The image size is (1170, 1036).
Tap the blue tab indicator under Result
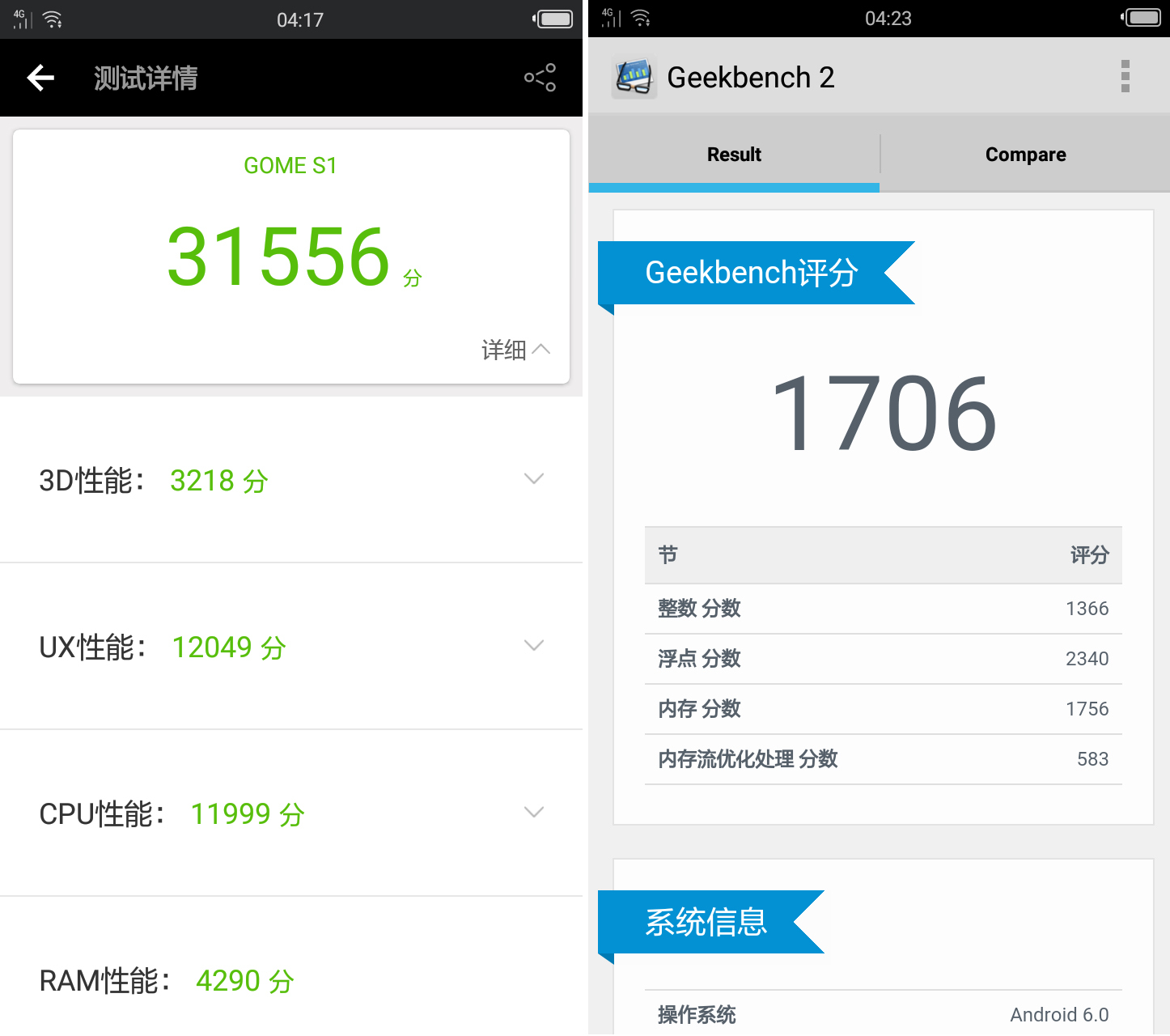pyautogui.click(x=734, y=187)
